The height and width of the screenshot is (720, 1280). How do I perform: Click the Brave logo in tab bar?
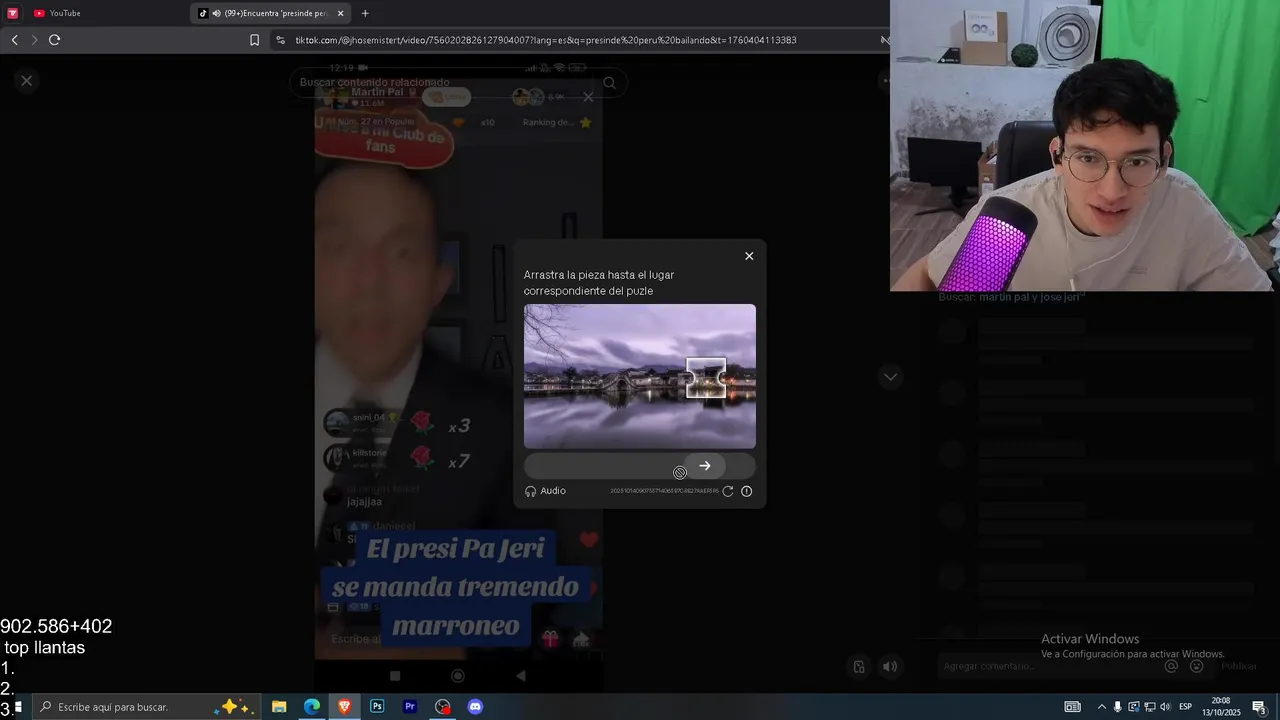pyautogui.click(x=13, y=13)
